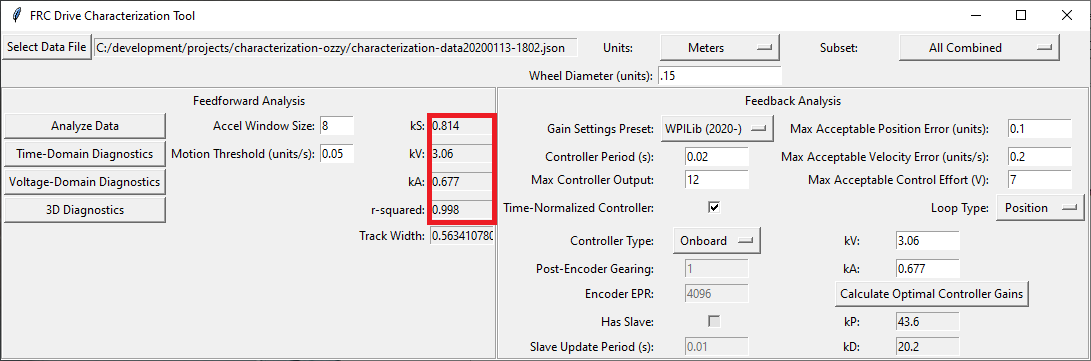
Task: Open the Subset dropdown showing All Combined
Action: coord(979,48)
